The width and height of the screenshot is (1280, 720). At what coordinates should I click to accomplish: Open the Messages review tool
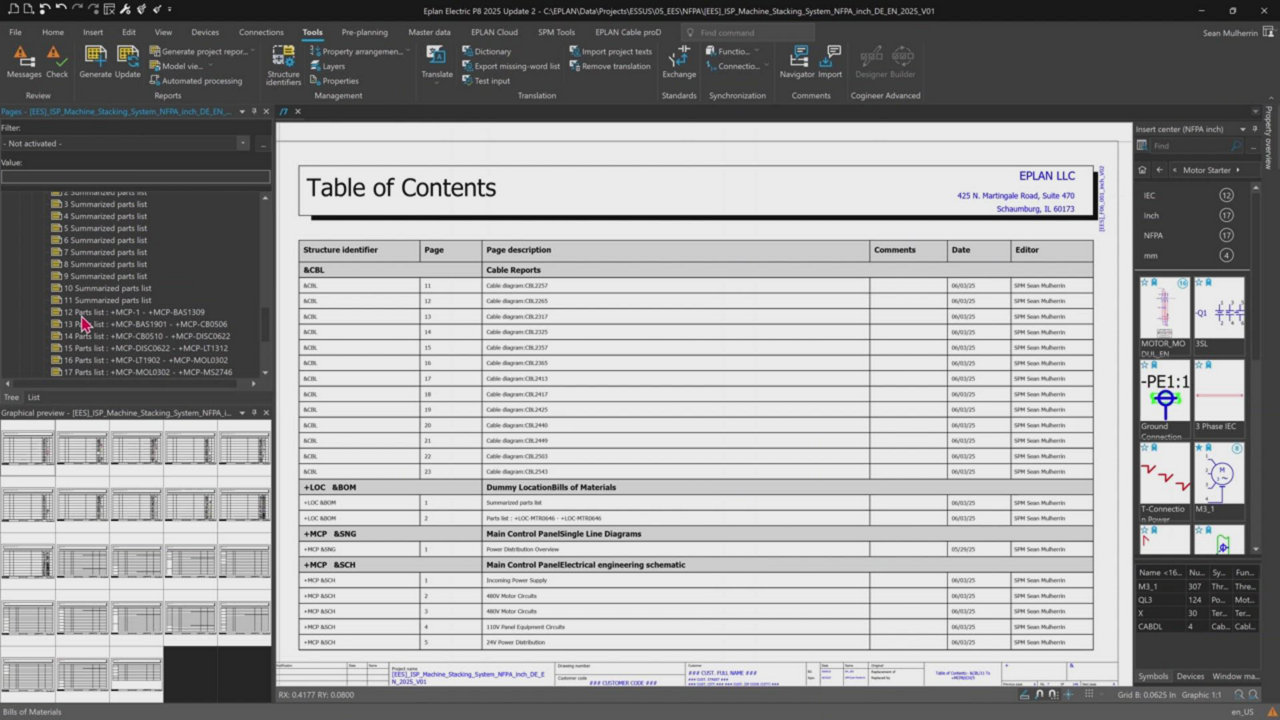(24, 60)
